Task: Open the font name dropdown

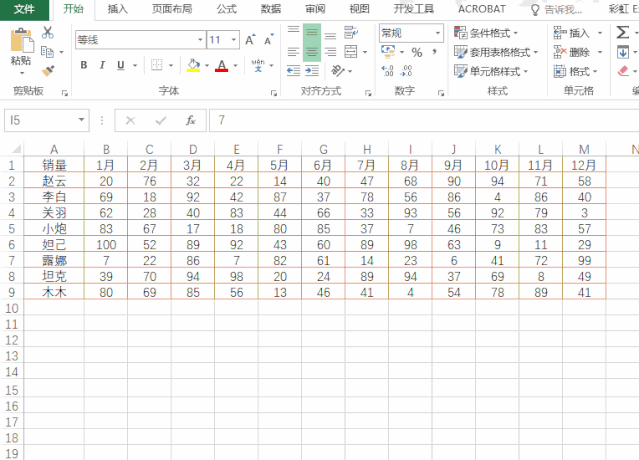Action: point(200,40)
